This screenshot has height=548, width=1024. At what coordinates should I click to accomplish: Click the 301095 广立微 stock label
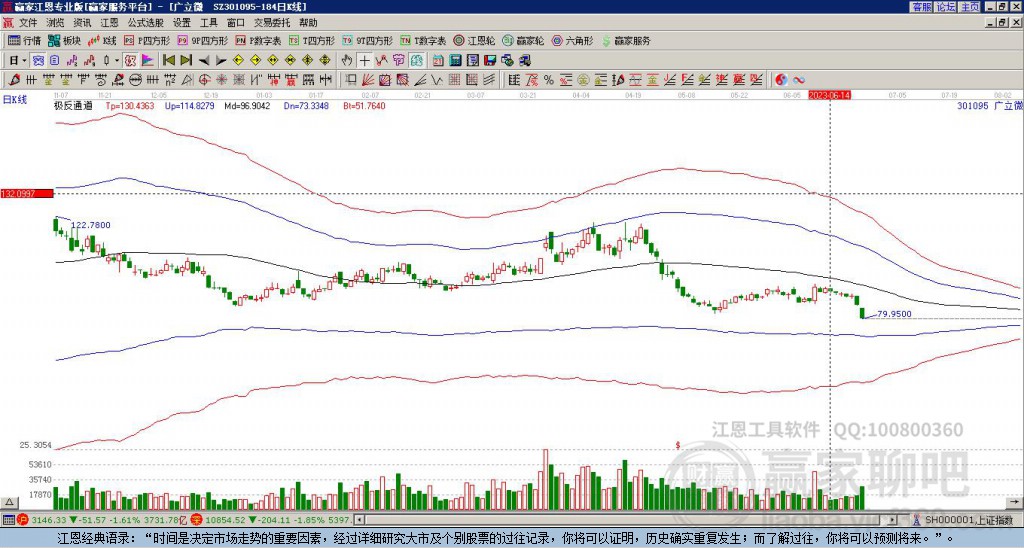[990, 106]
